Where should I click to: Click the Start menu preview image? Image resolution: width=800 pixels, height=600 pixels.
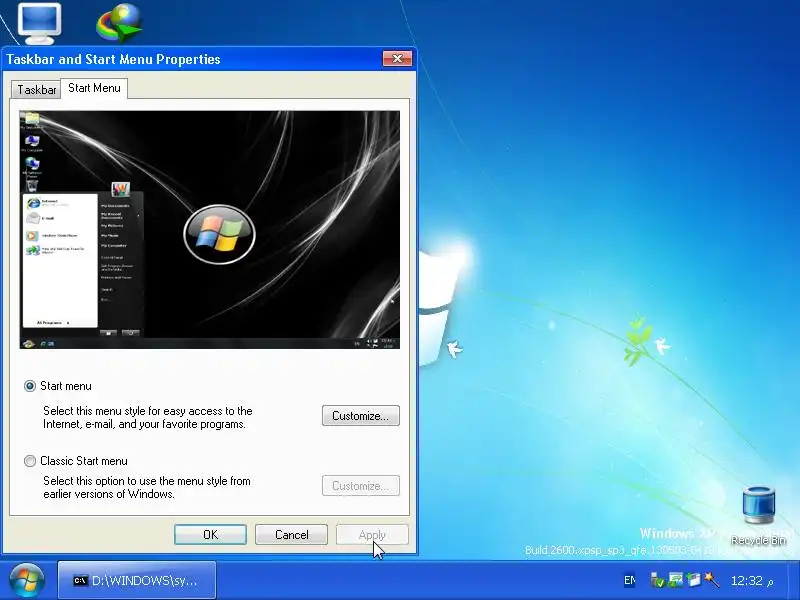click(209, 230)
